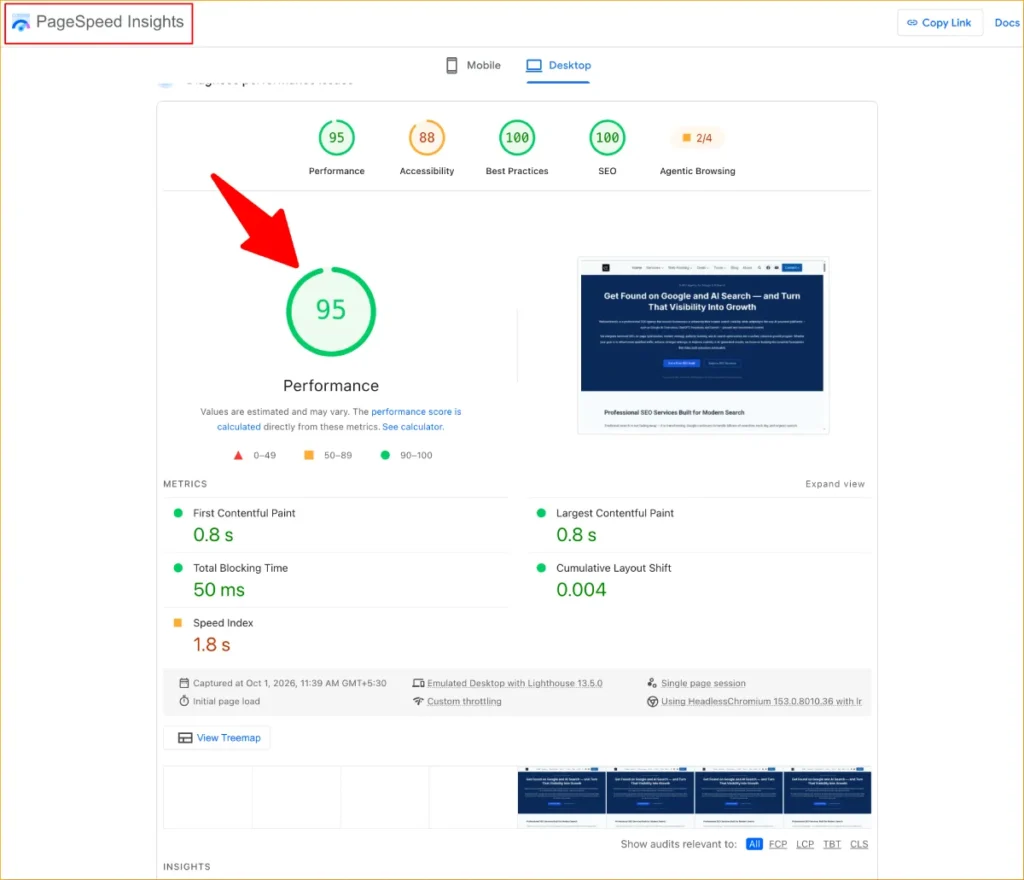
Task: Click the Cumulative Layout Shift value 0.004
Action: pyautogui.click(x=581, y=590)
